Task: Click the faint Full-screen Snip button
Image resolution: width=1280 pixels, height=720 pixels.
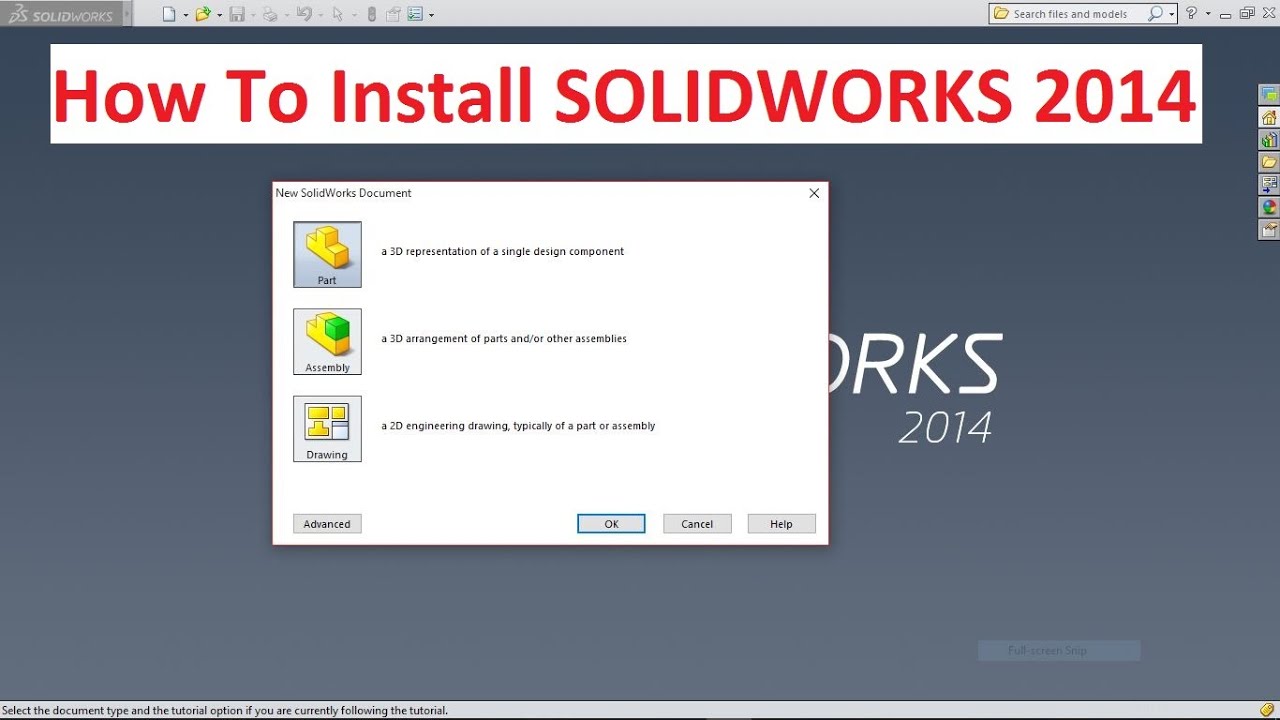Action: pos(1059,651)
